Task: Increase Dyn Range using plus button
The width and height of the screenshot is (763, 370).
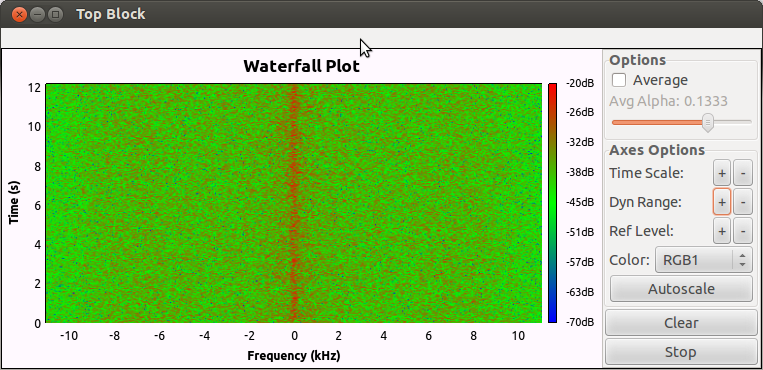Action: coord(722,202)
